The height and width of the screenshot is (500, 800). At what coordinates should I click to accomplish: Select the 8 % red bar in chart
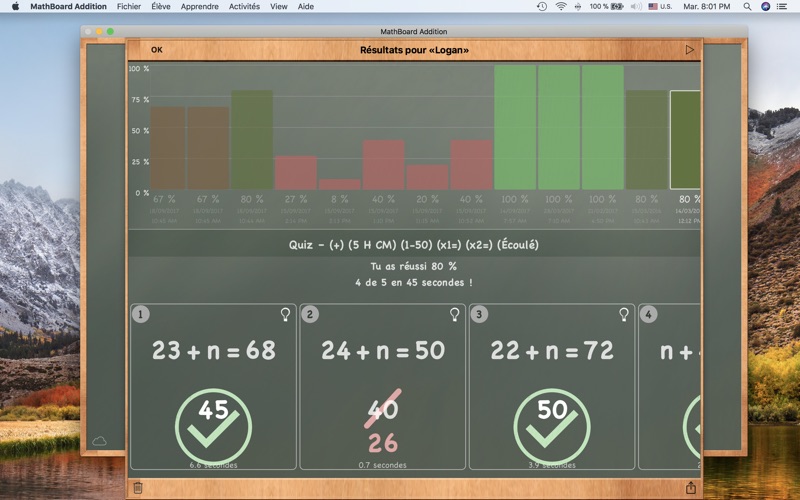point(340,184)
